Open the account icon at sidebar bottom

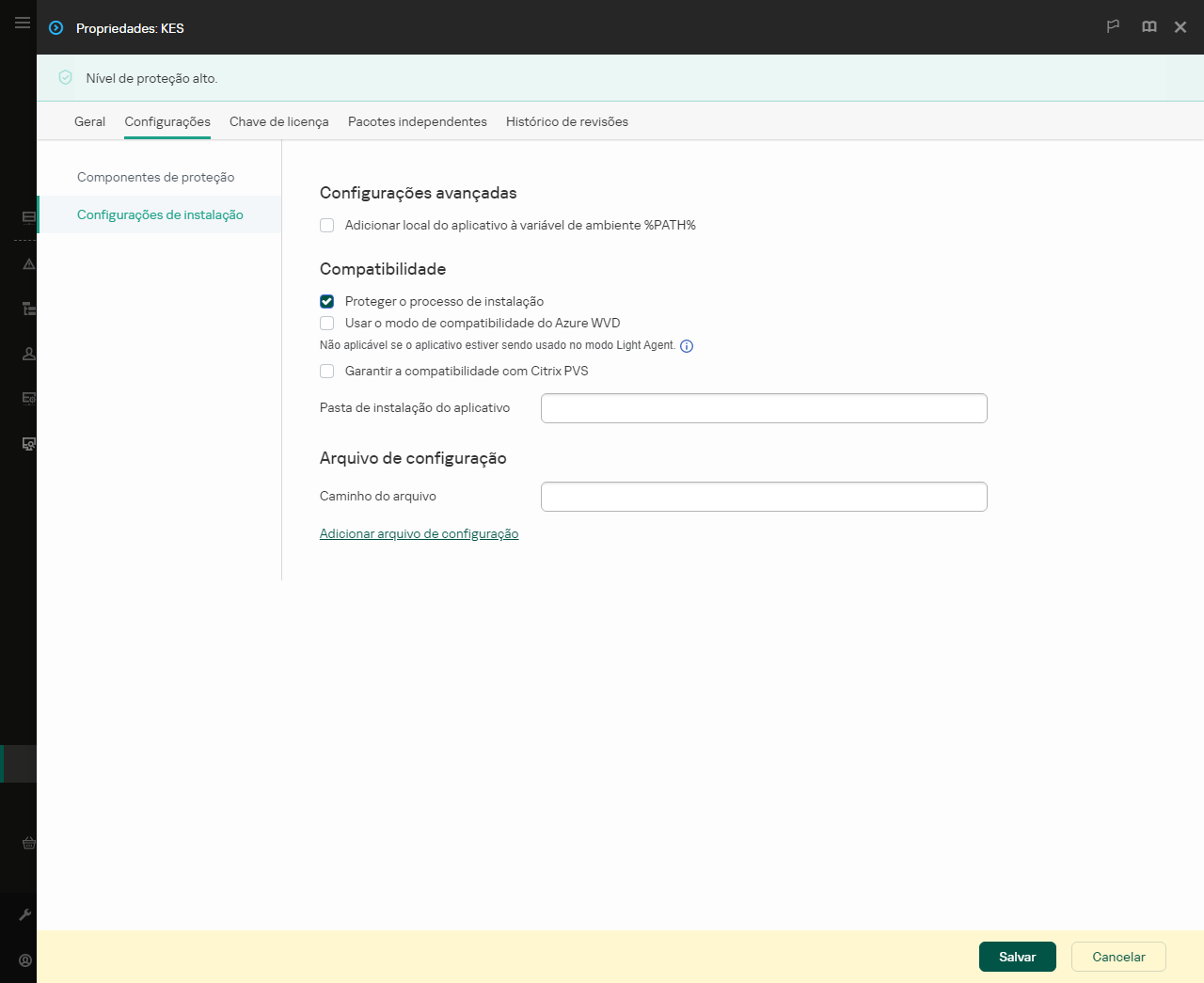pos(25,959)
